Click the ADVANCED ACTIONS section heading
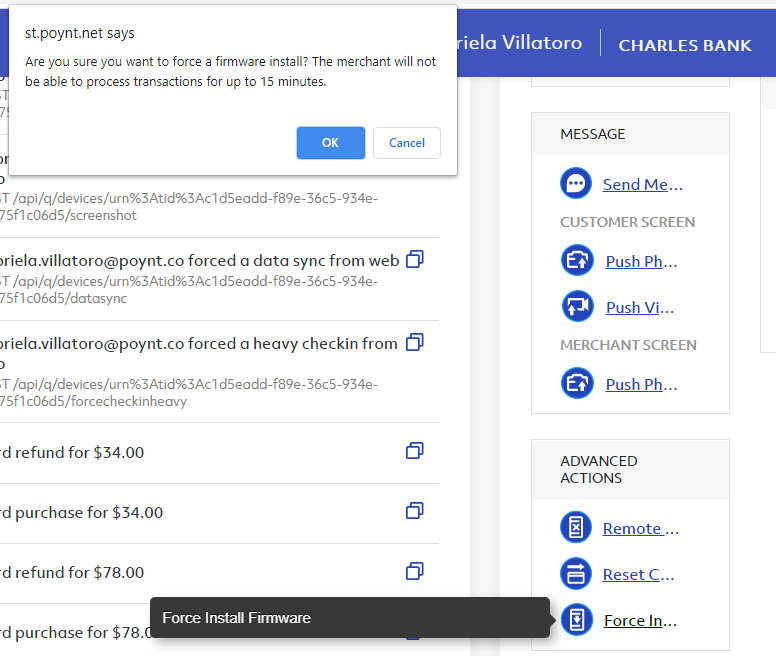Image resolution: width=776 pixels, height=656 pixels. coord(599,469)
